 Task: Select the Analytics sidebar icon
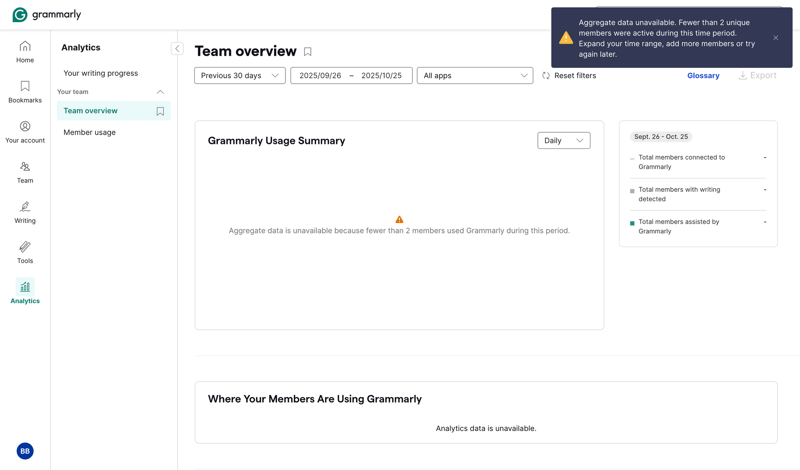25,287
